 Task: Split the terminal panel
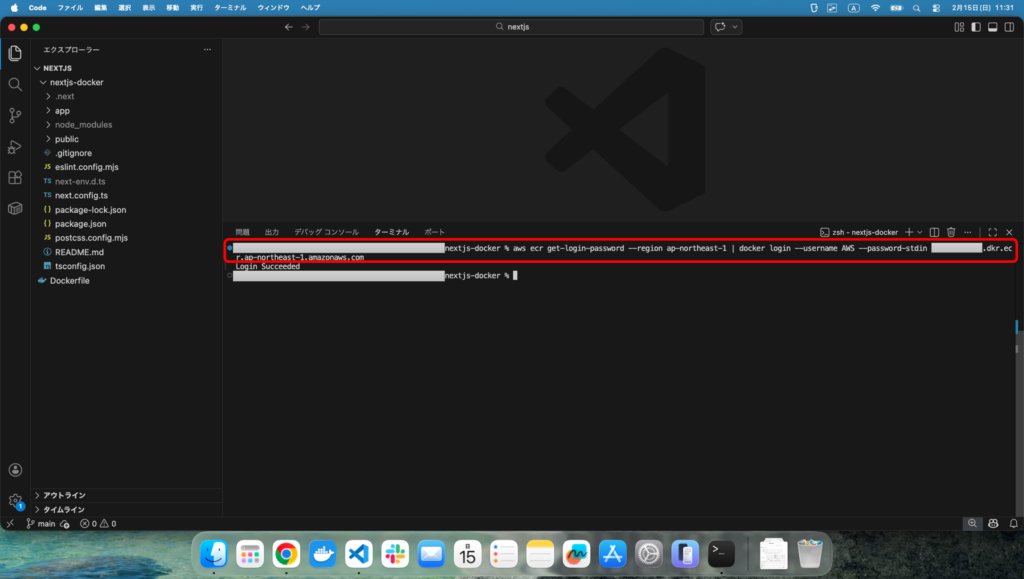coord(934,232)
